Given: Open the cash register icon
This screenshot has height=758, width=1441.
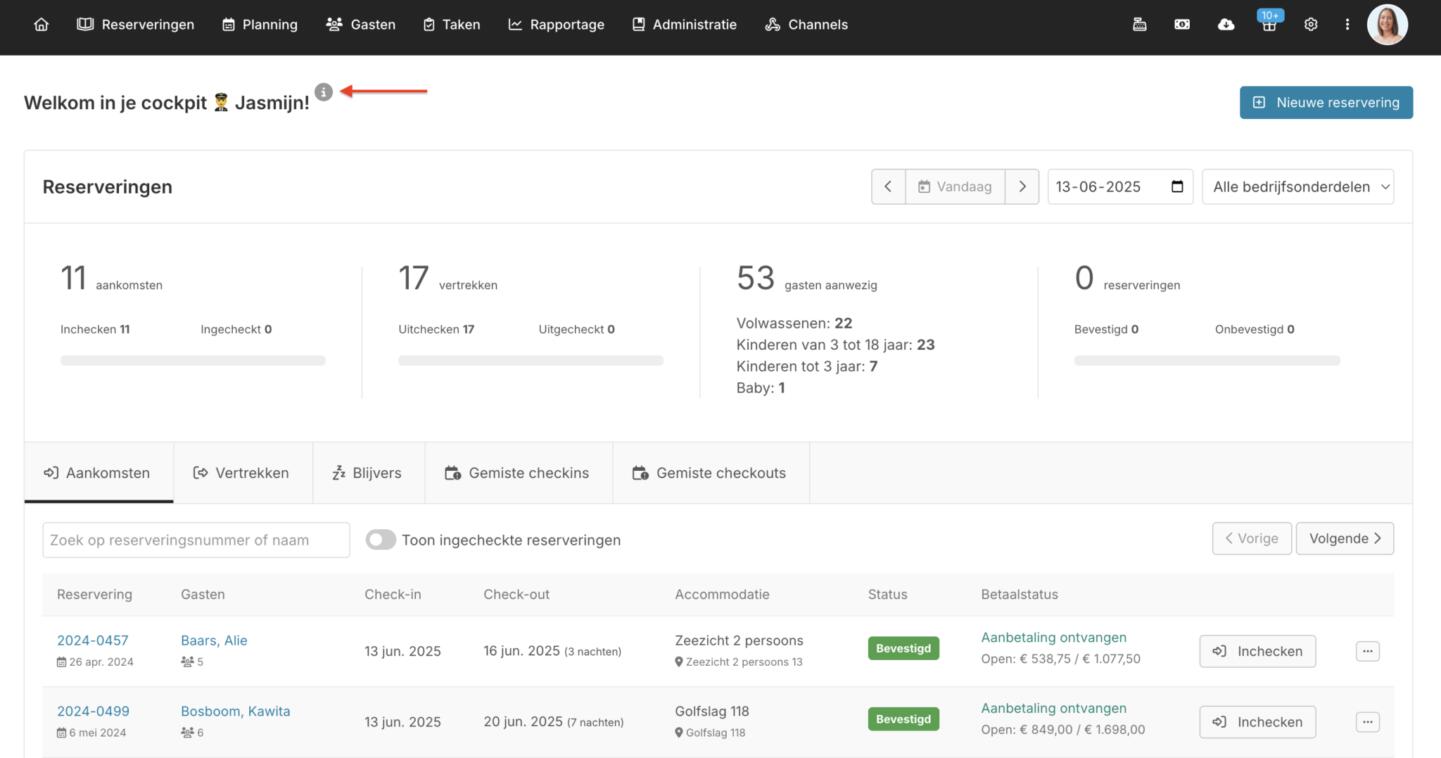Looking at the screenshot, I should pos(1139,25).
